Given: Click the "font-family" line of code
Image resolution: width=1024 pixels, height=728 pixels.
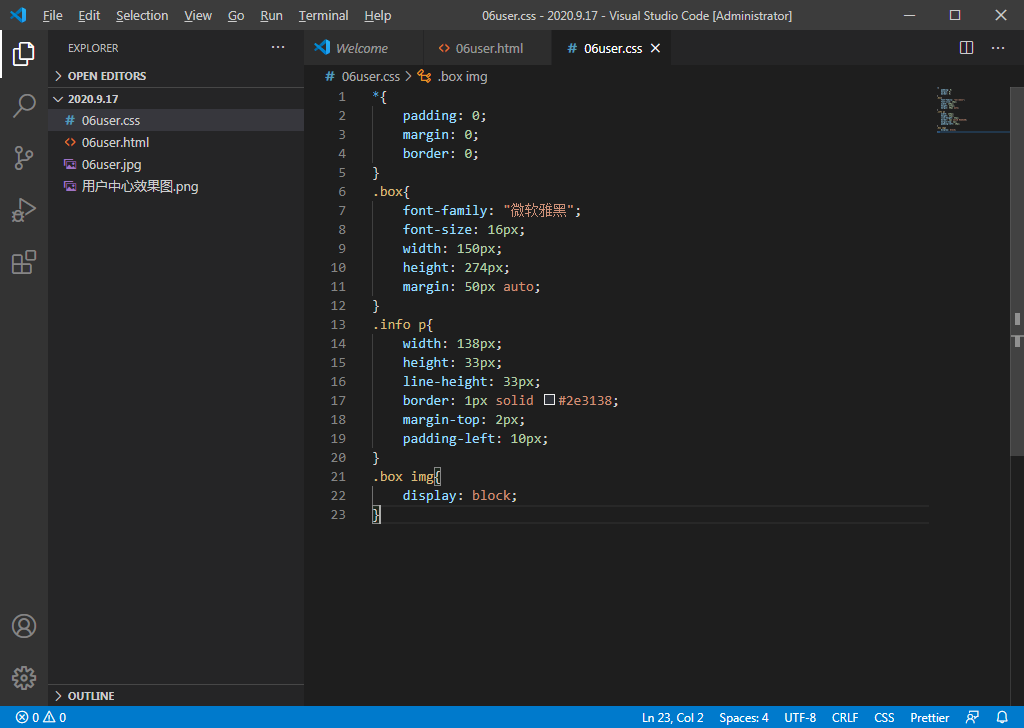Looking at the screenshot, I should click(492, 210).
